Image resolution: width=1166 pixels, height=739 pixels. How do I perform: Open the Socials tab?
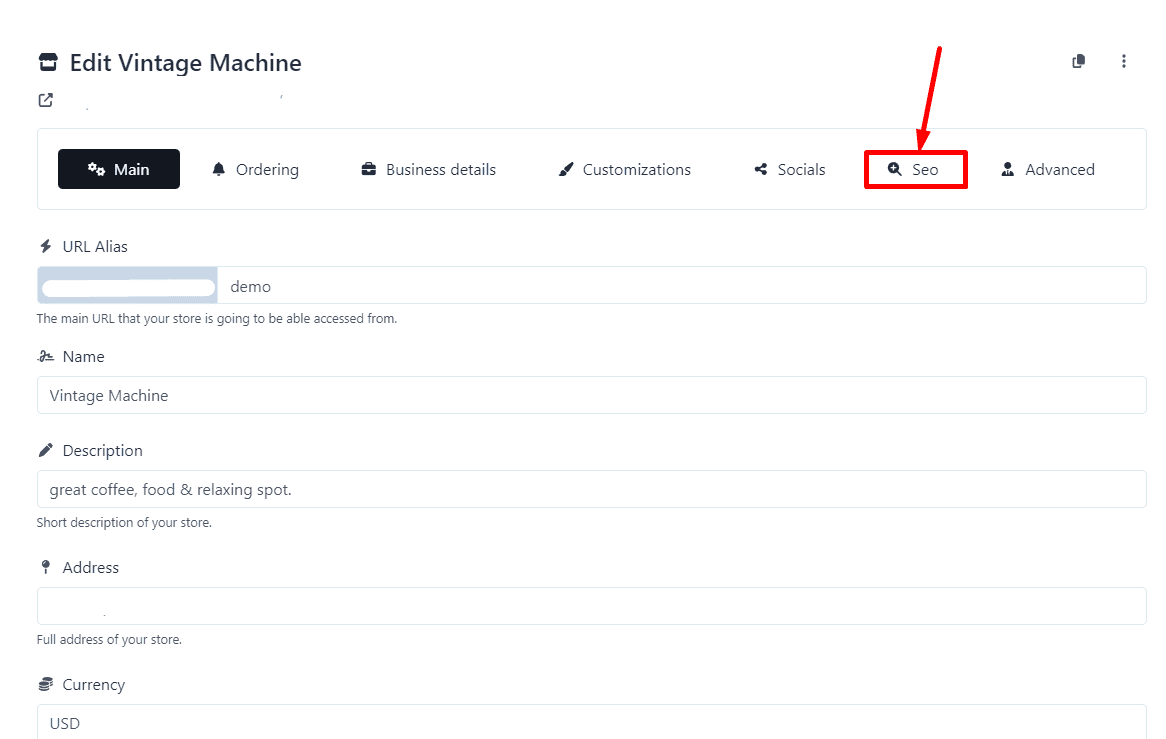[x=790, y=170]
